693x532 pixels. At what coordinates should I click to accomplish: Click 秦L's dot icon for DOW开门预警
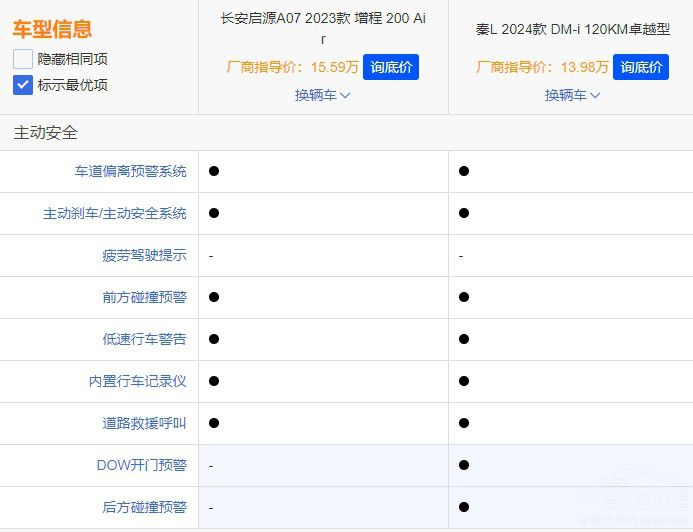(464, 465)
